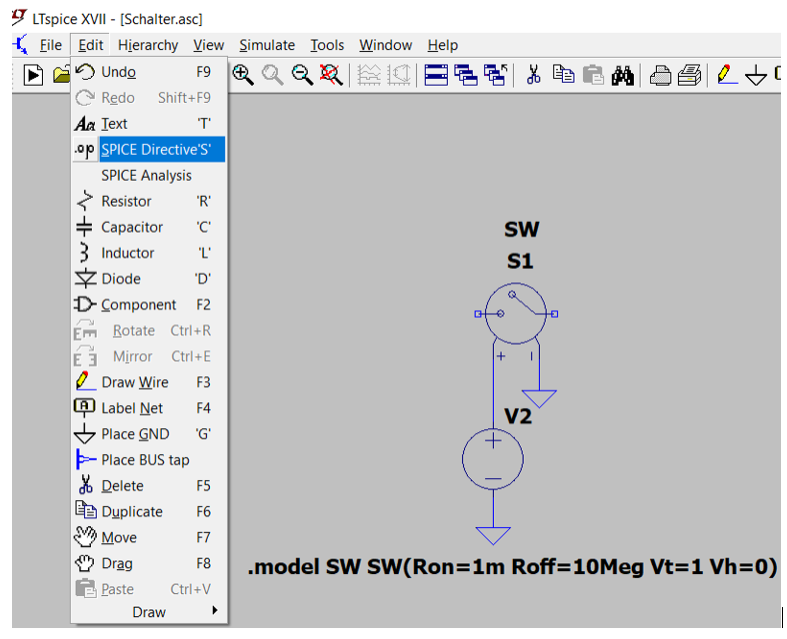
Task: Expand the Draw submenu arrow
Action: (x=215, y=610)
